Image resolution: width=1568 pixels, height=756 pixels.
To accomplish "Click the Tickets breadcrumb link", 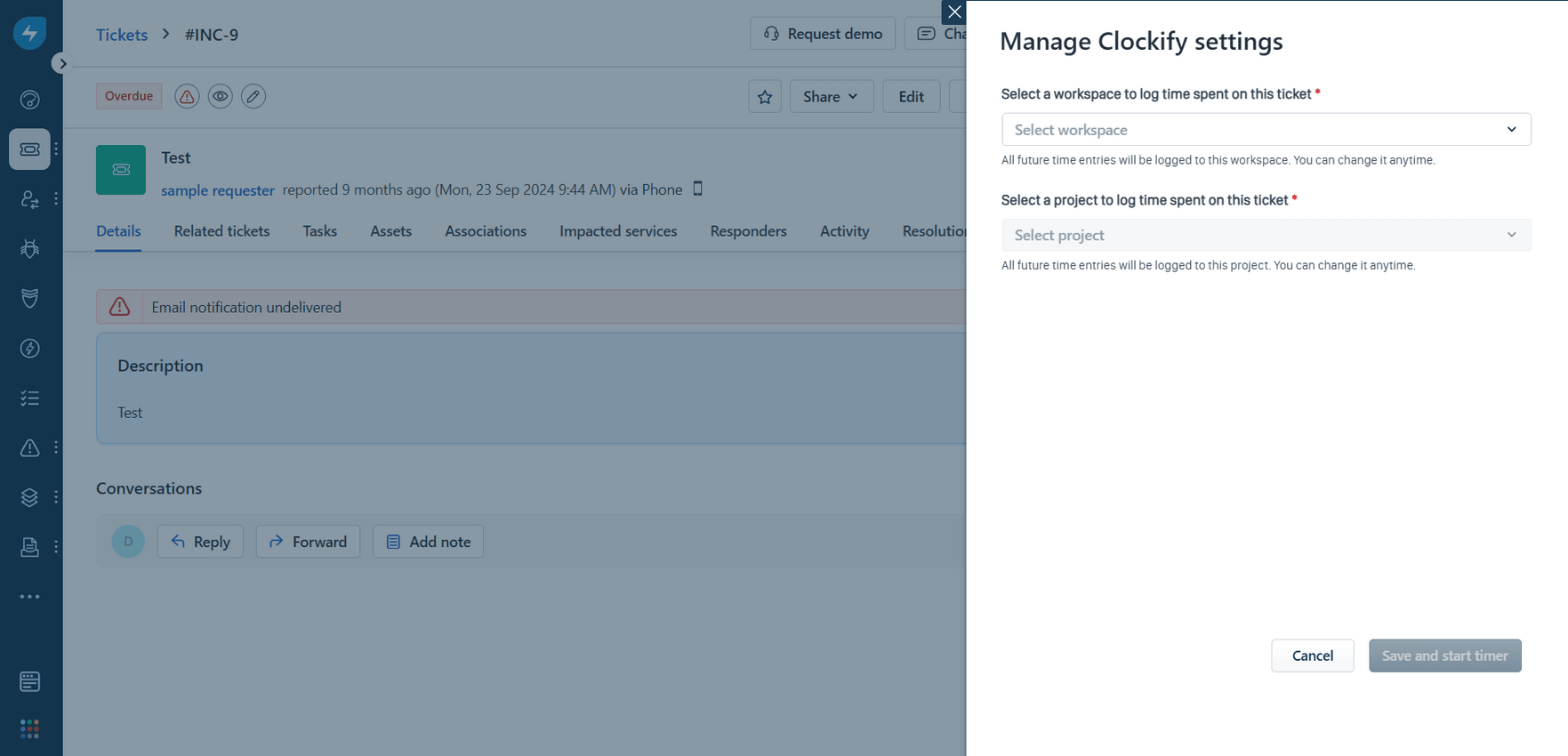I will point(122,35).
